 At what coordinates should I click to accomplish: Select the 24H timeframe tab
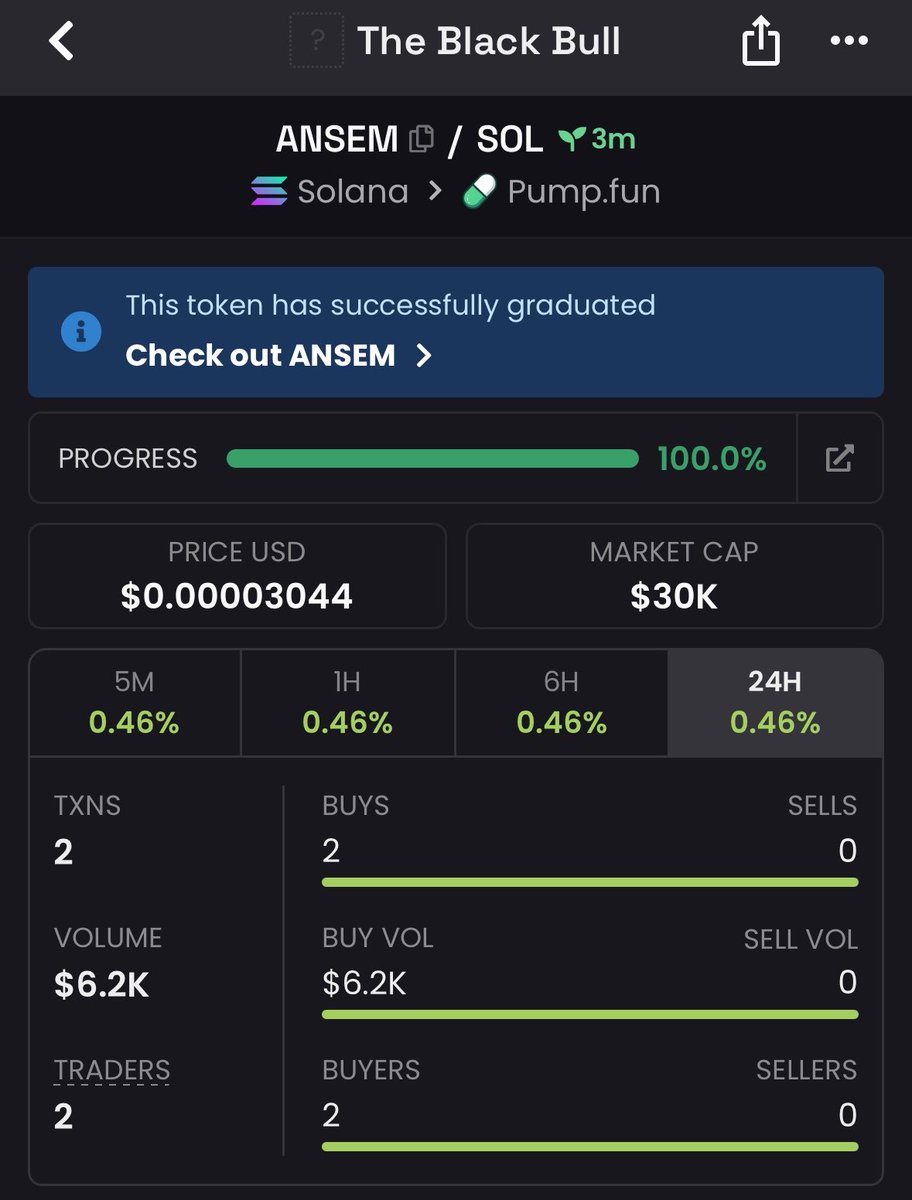tap(775, 702)
